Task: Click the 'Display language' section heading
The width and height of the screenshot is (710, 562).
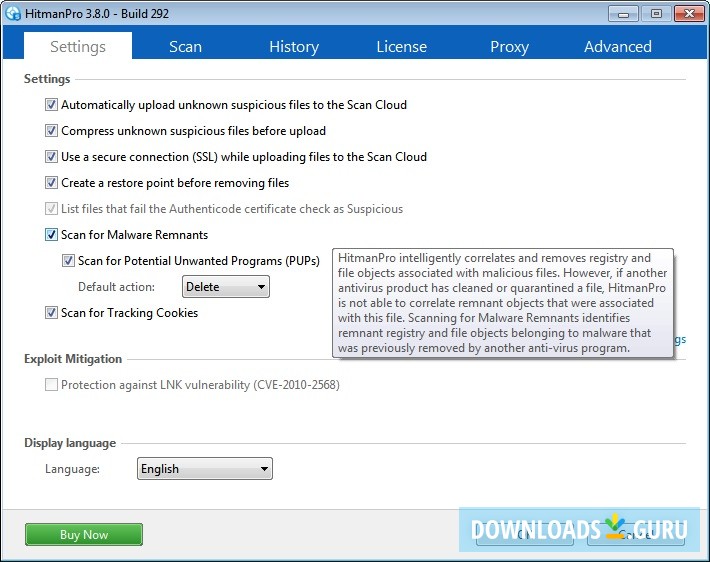Action: coord(70,442)
